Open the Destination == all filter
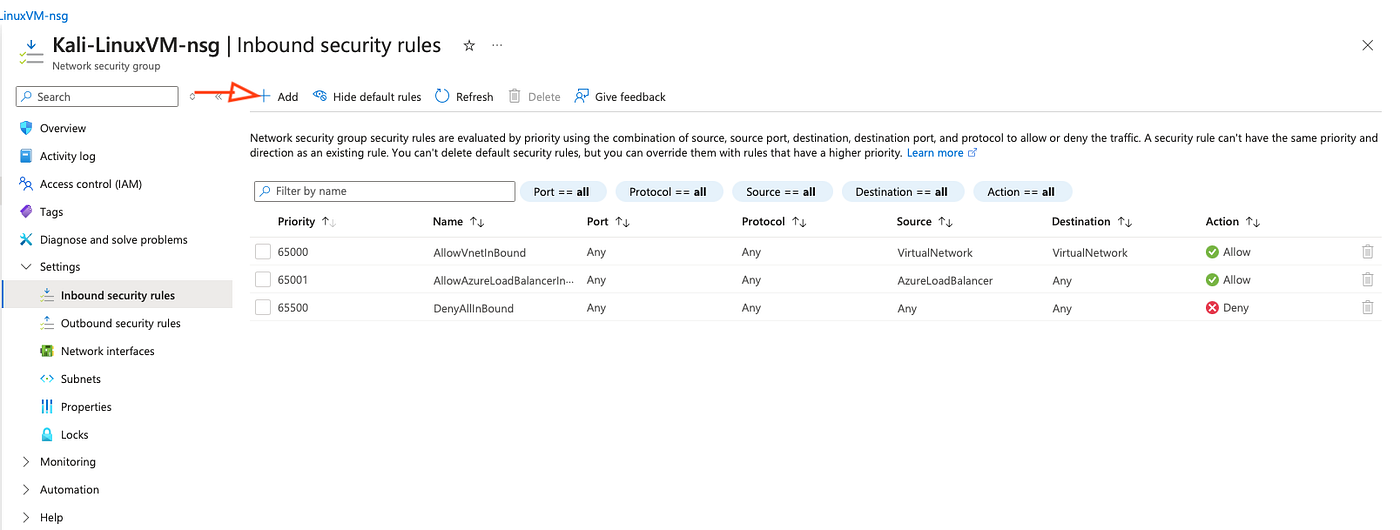The image size is (1400, 530). click(903, 192)
